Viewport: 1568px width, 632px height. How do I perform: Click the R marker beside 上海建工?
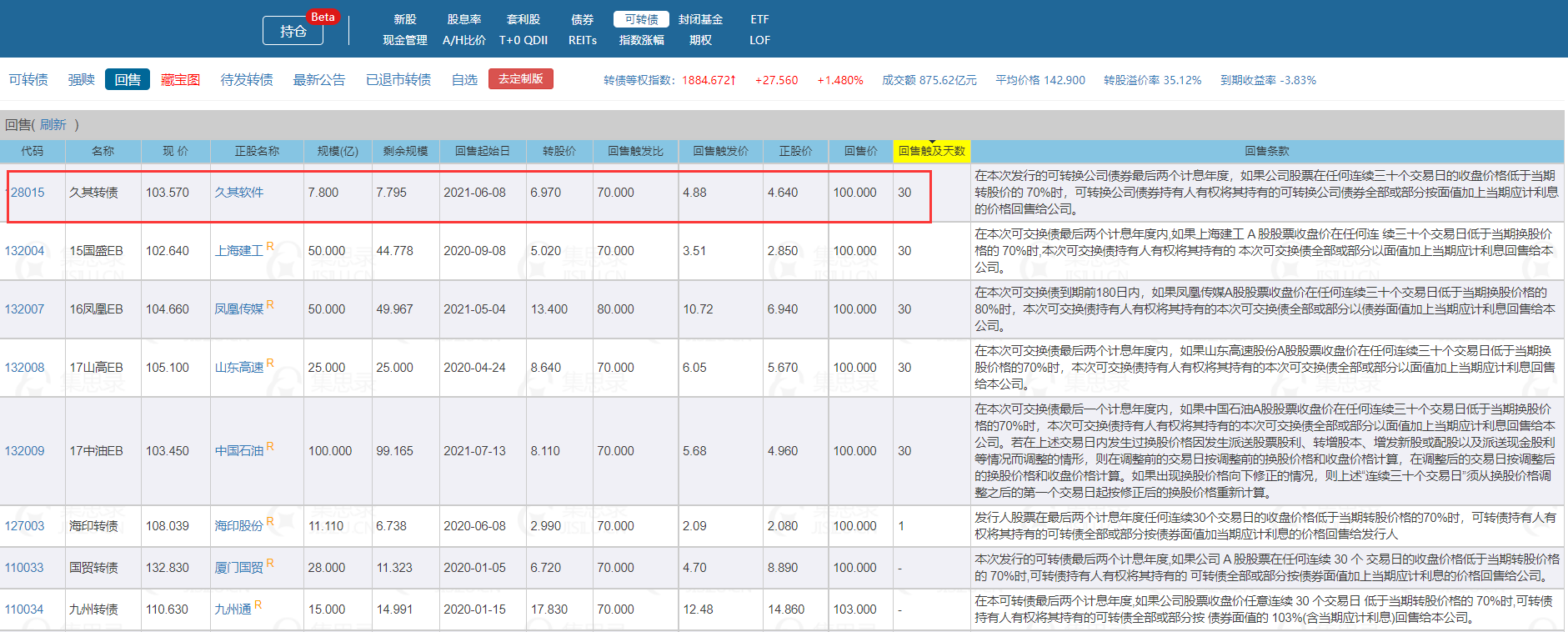270,247
